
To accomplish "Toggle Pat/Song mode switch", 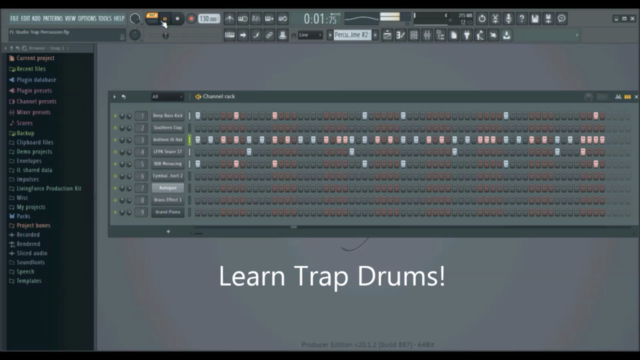I will click(x=152, y=18).
